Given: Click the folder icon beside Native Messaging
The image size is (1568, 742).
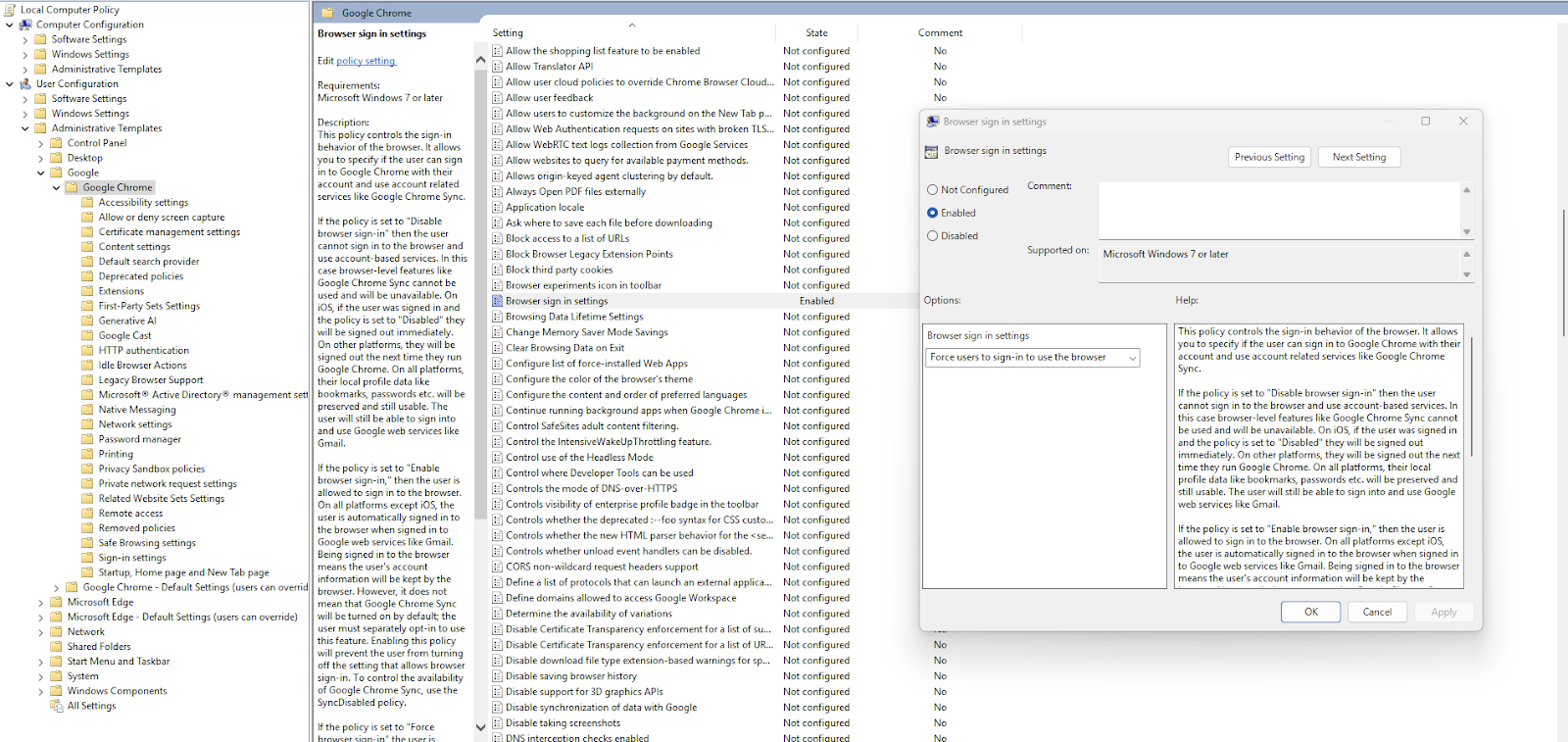Looking at the screenshot, I should (x=88, y=410).
